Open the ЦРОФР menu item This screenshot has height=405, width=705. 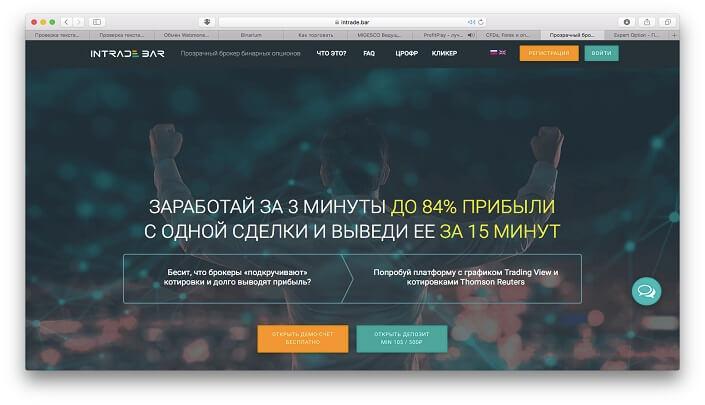click(406, 53)
